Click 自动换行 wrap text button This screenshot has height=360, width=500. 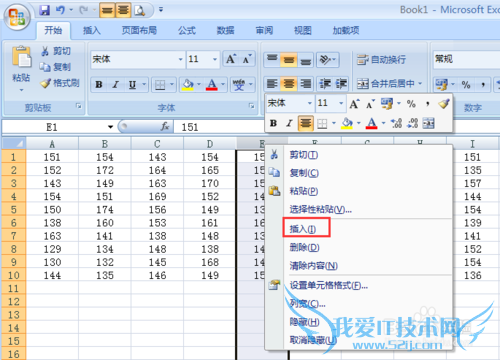pos(381,60)
